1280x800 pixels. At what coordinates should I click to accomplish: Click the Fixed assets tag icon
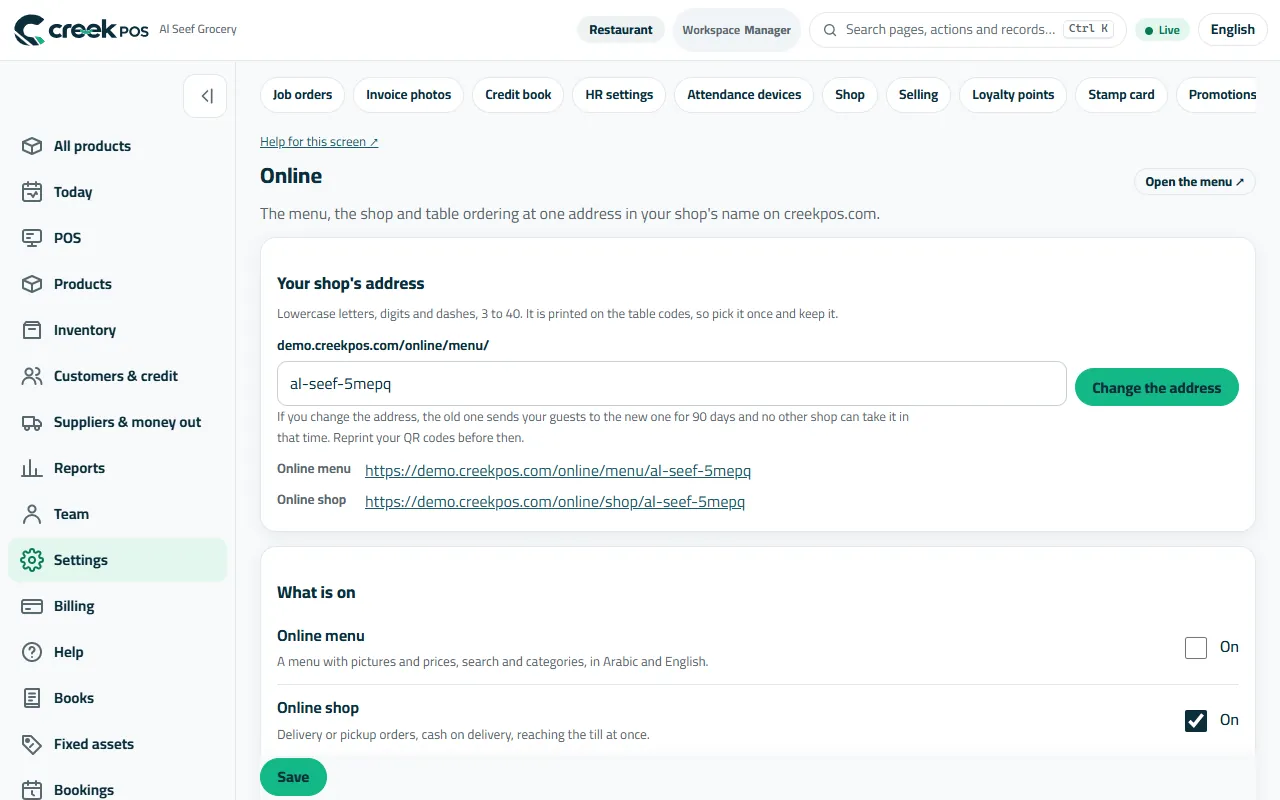pyautogui.click(x=32, y=744)
